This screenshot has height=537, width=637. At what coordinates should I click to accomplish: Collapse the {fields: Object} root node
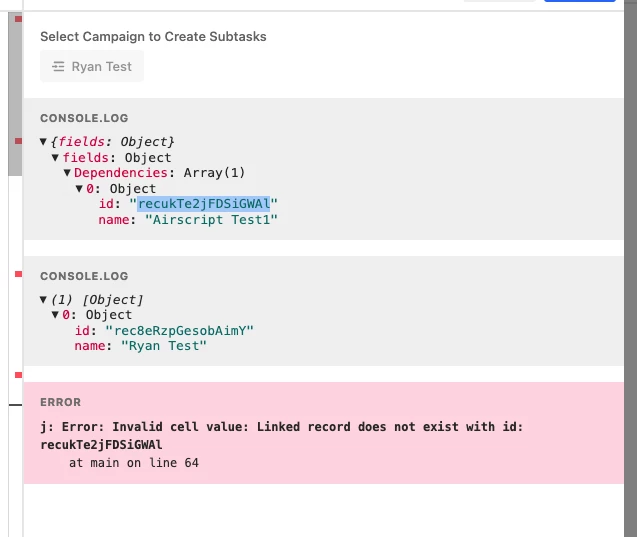point(43,141)
